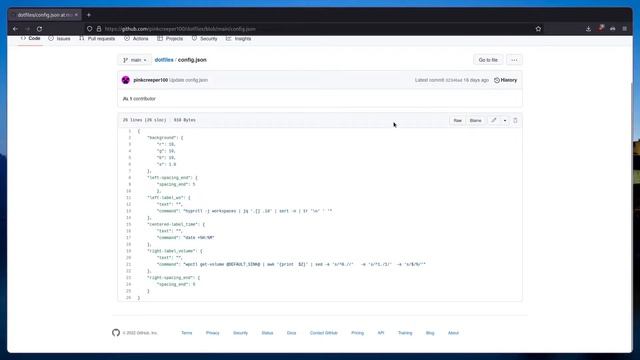
Task: Open the footer Security link
Action: 240,333
